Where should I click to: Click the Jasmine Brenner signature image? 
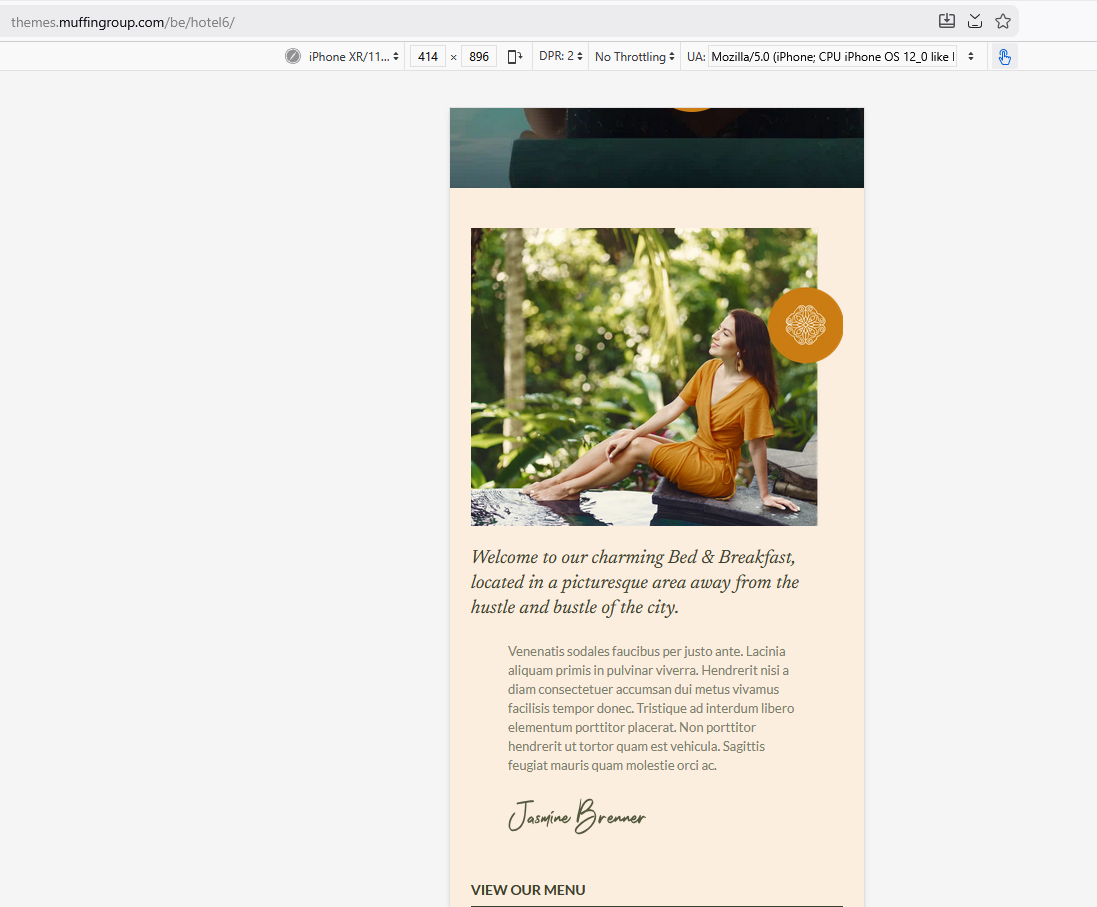(576, 816)
